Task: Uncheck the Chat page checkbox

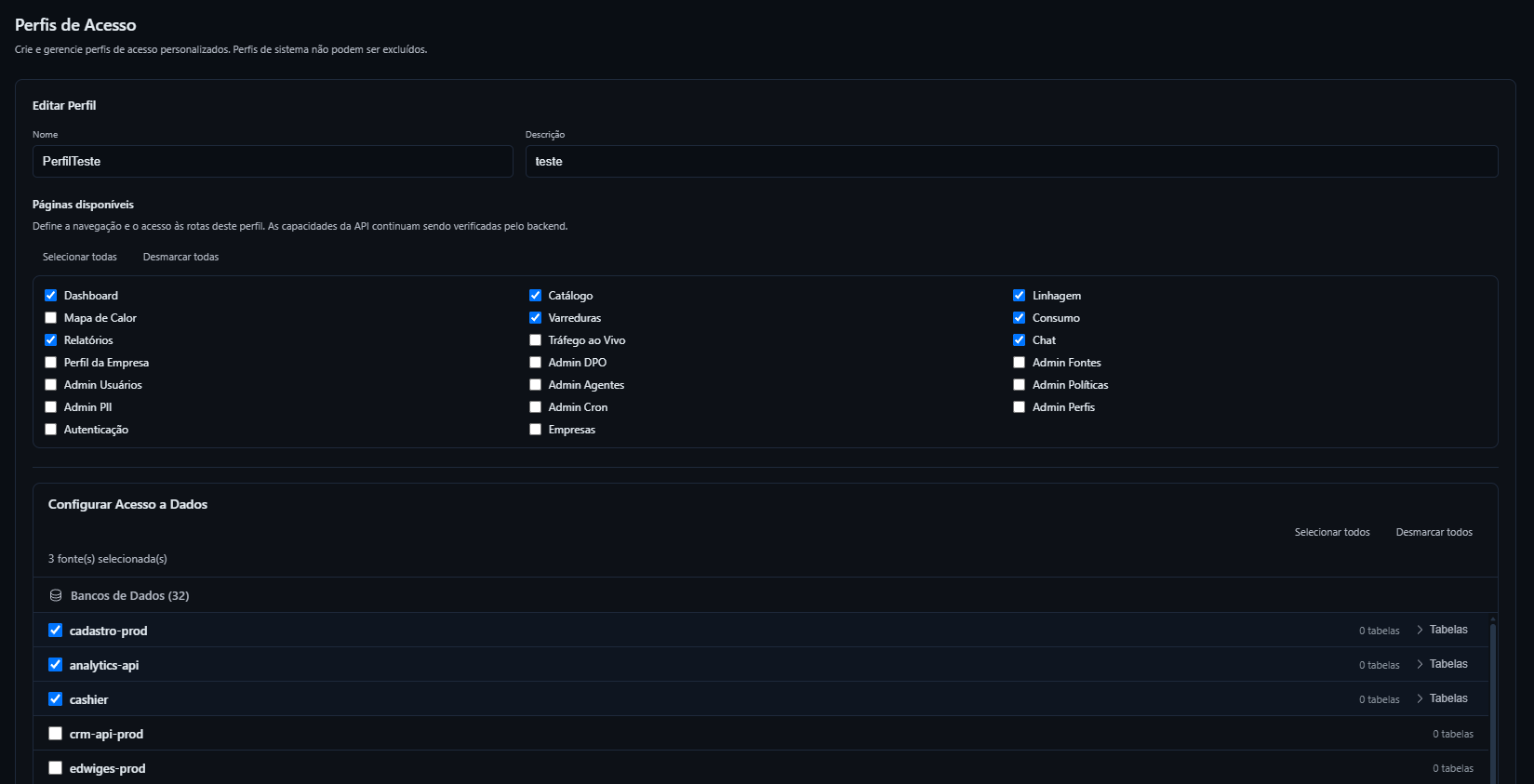Action: click(1020, 340)
